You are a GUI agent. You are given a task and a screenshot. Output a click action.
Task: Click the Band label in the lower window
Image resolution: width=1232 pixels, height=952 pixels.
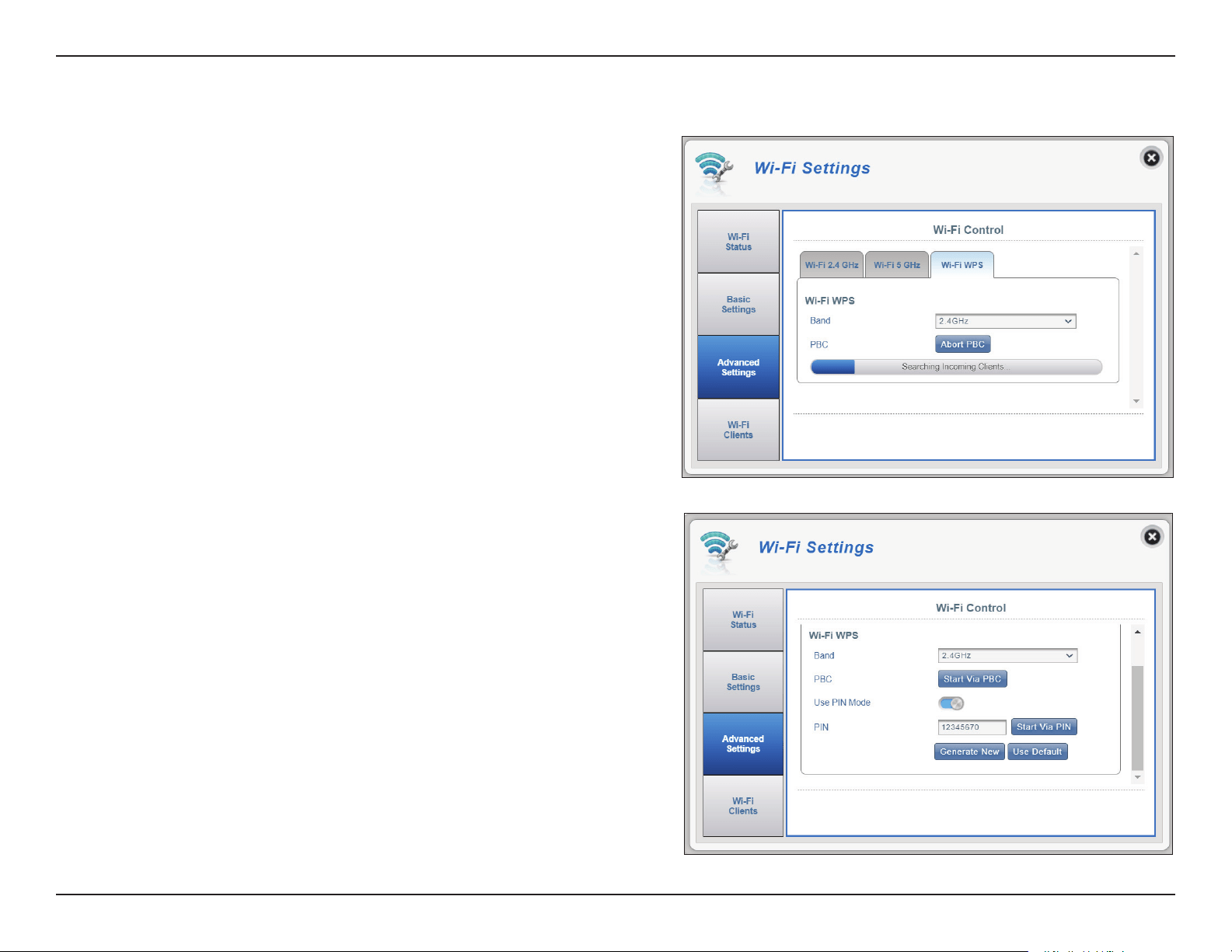[824, 656]
